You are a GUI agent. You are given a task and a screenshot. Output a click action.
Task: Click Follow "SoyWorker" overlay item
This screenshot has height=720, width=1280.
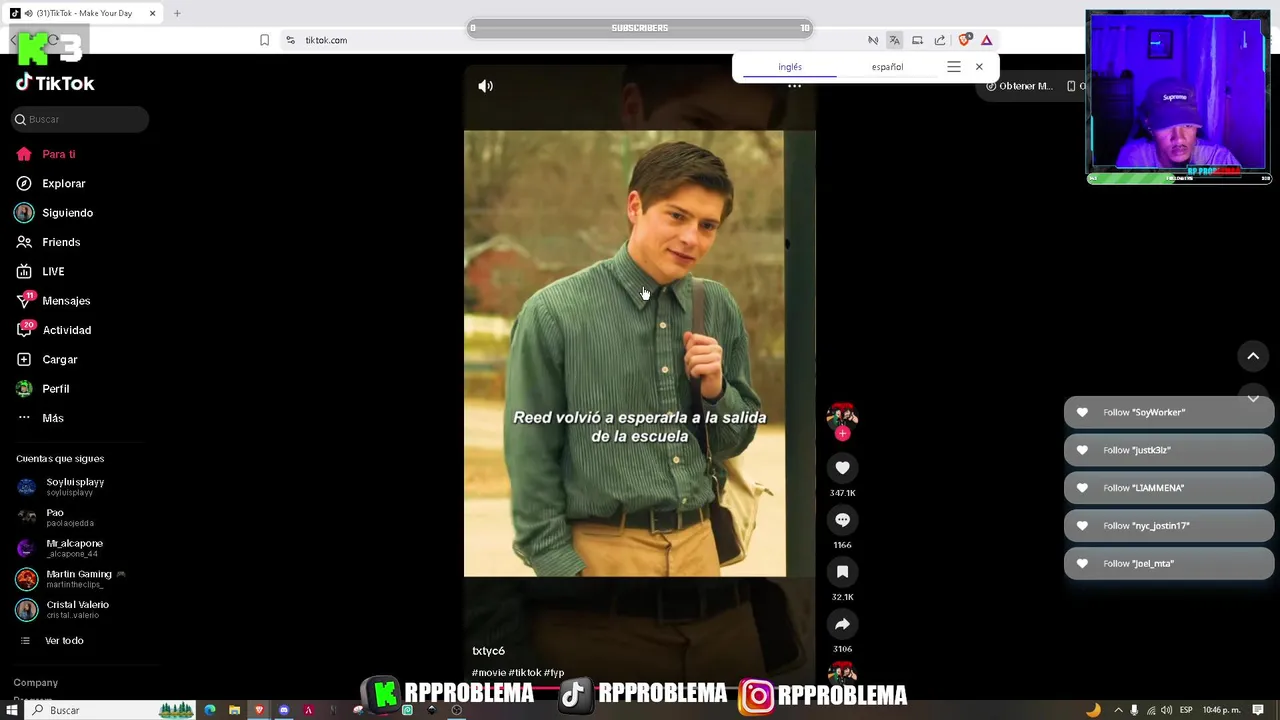coord(1169,412)
